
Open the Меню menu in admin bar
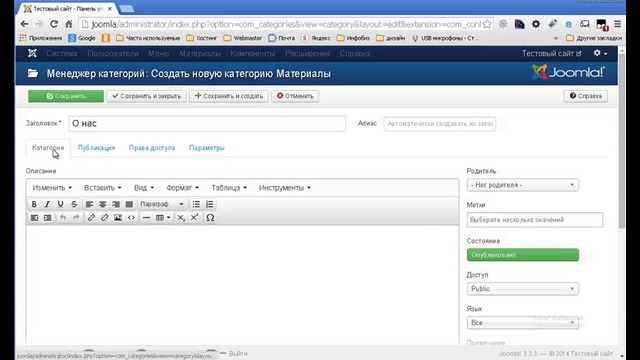[159, 53]
